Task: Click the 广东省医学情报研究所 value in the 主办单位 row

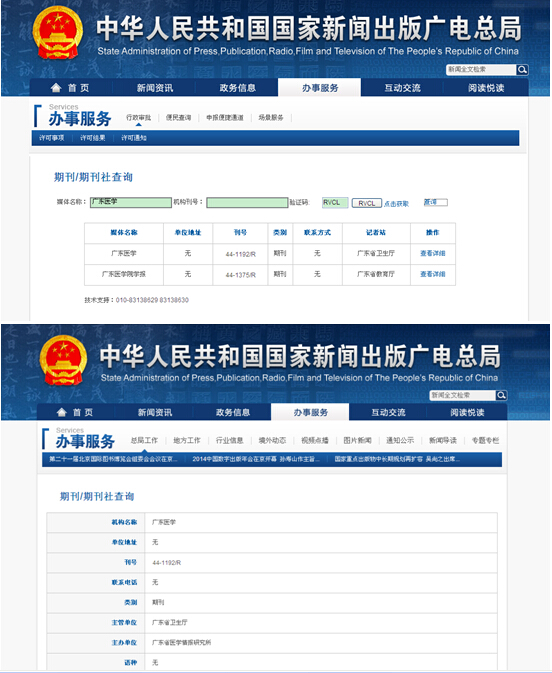Action: [181, 643]
